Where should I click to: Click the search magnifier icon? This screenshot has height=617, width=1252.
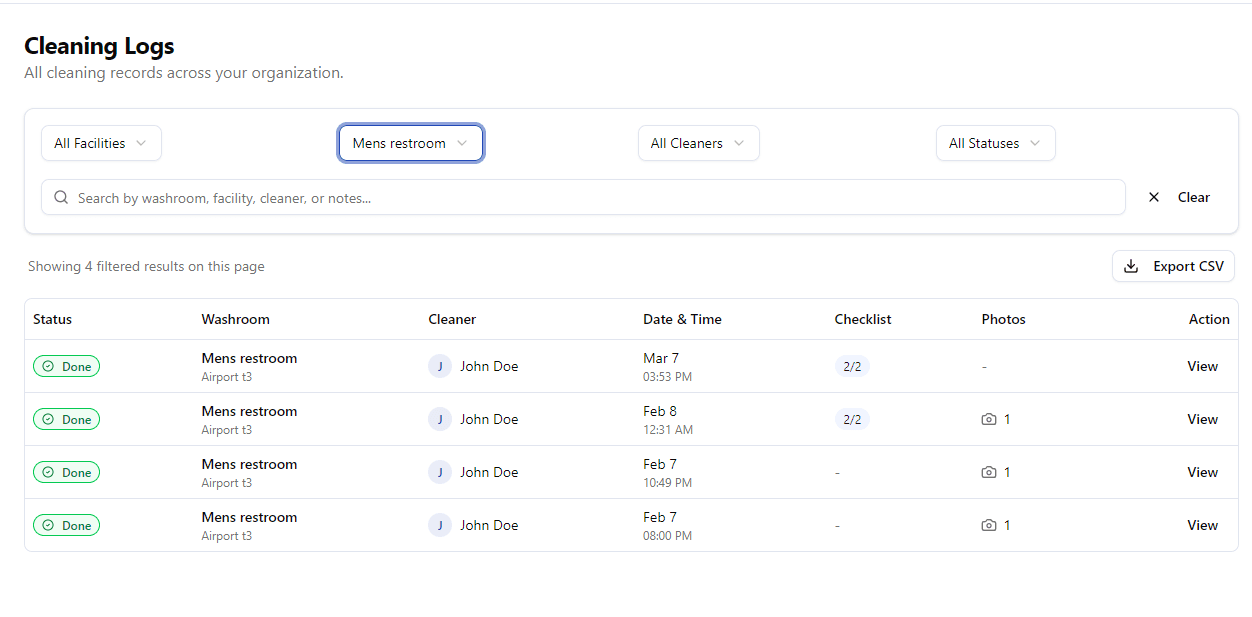coord(61,197)
